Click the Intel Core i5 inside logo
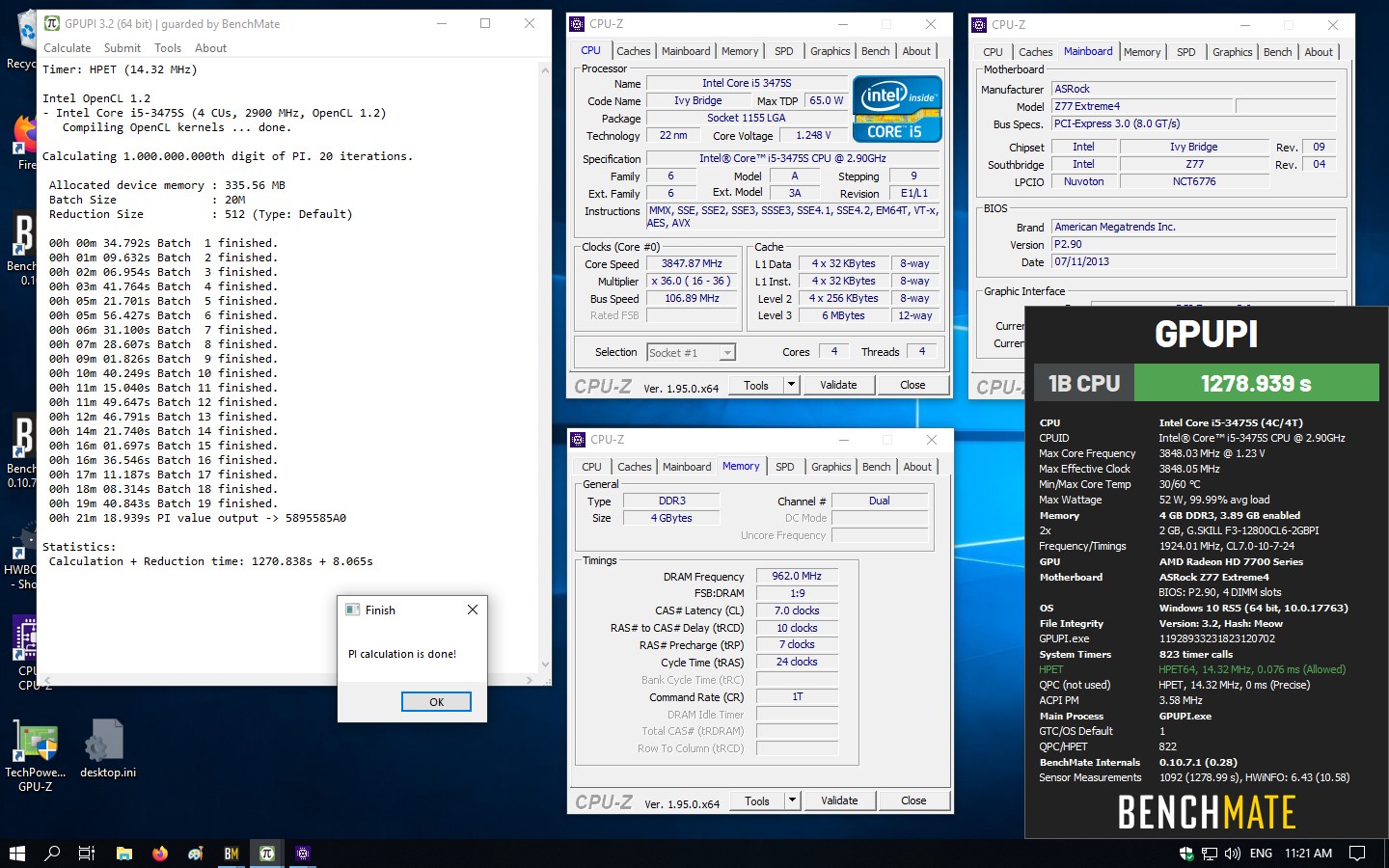The height and width of the screenshot is (868, 1389). point(897,108)
